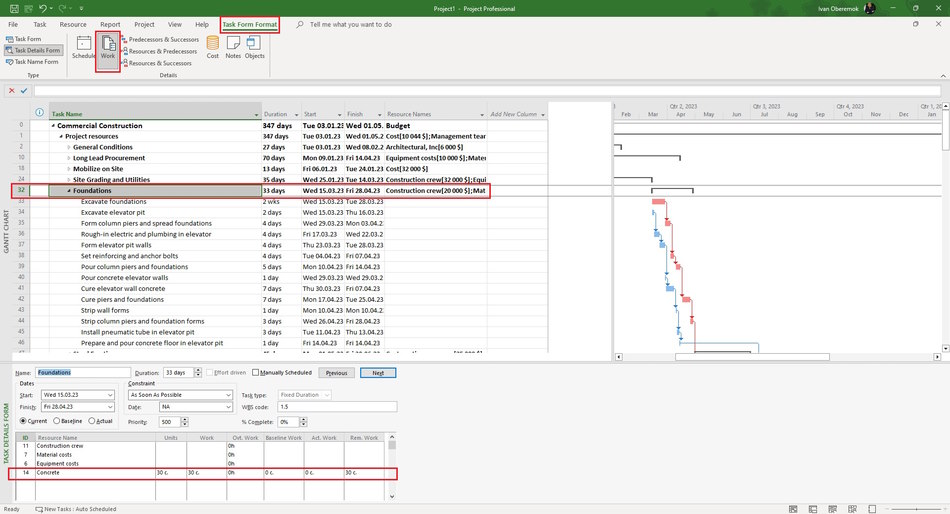Expand the General Conditions task

tap(68, 147)
